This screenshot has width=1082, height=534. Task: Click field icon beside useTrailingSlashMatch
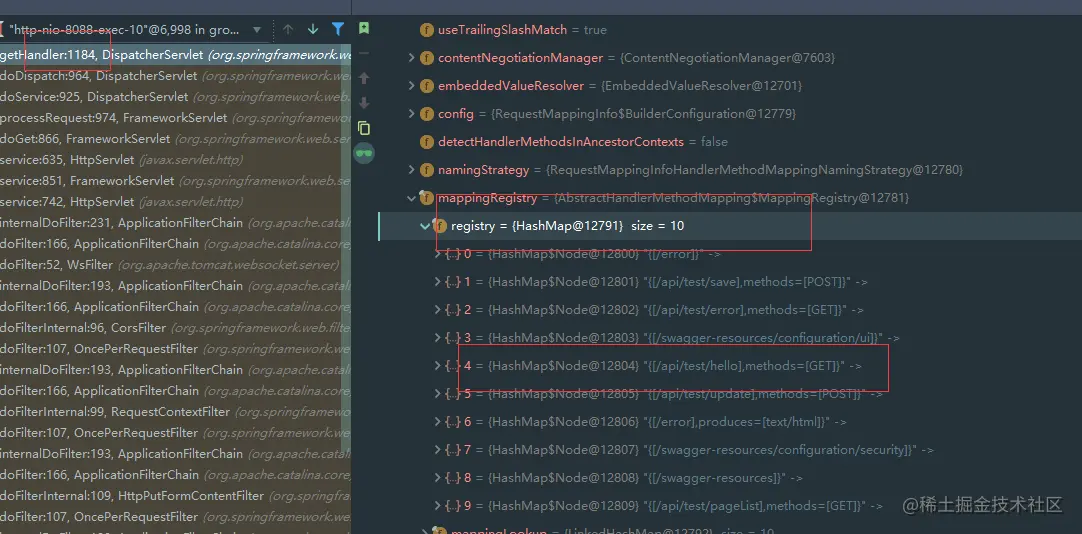coord(427,30)
